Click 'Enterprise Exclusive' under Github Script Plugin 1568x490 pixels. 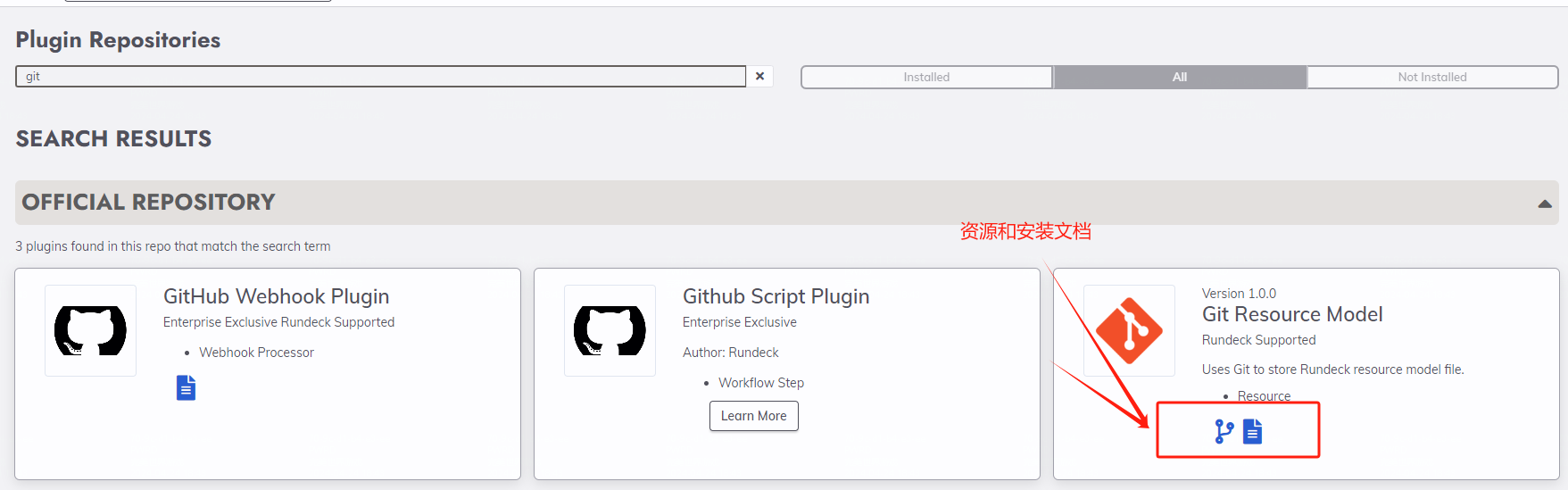coord(740,322)
